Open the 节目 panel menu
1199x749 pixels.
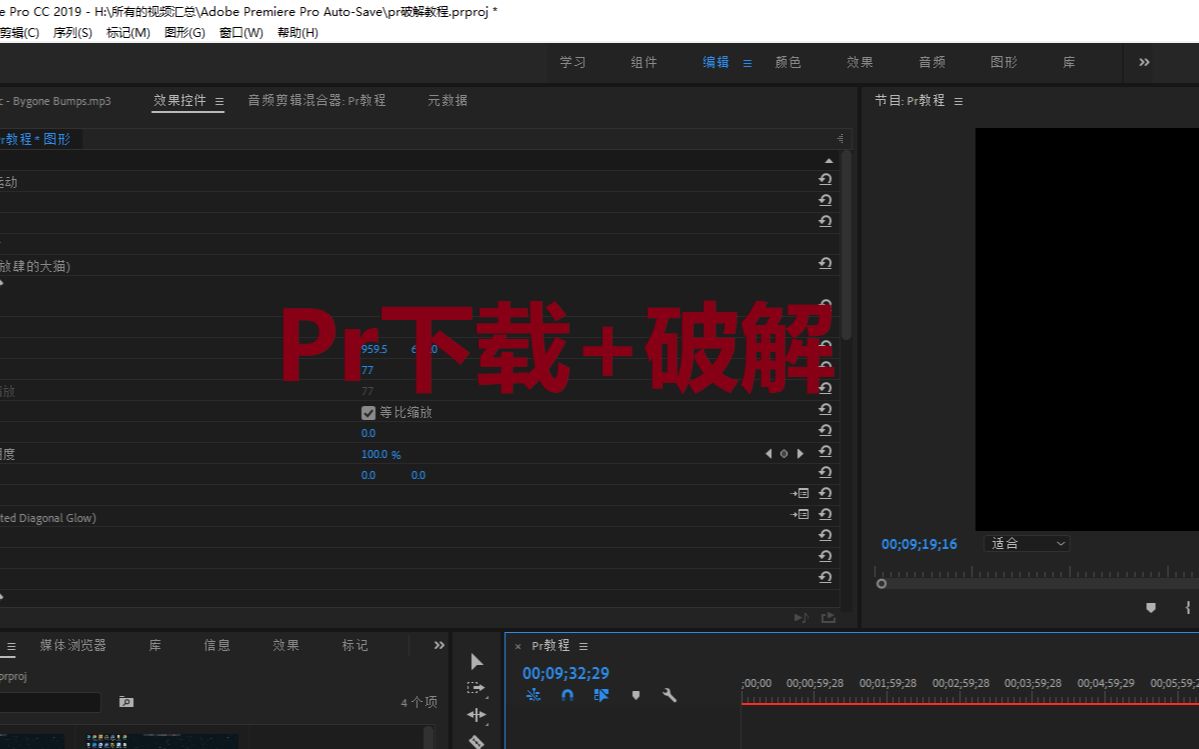click(957, 100)
